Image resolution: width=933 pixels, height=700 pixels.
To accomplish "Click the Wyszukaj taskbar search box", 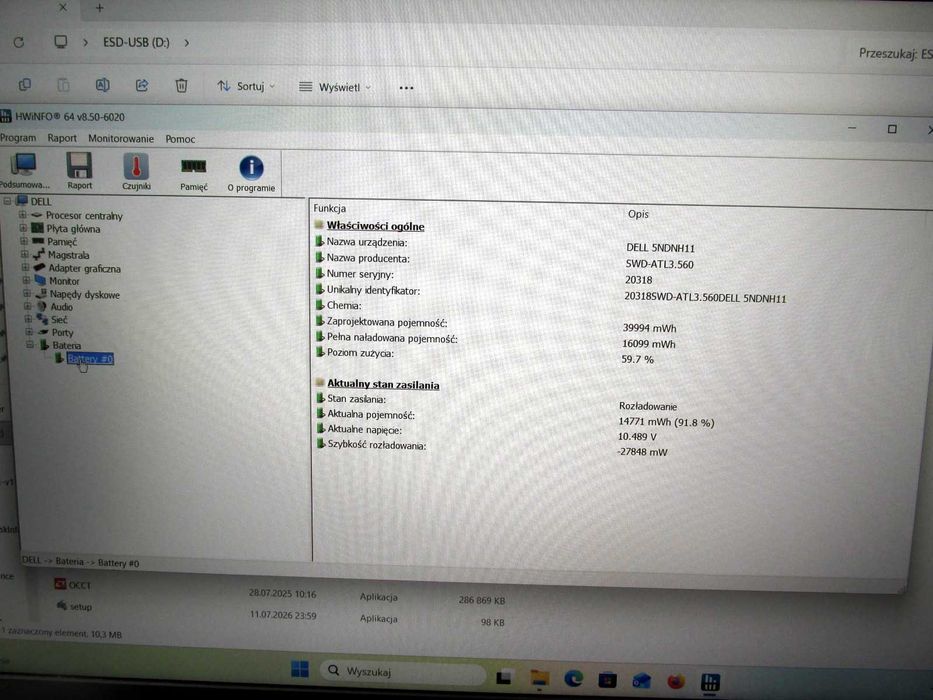I will coord(403,671).
